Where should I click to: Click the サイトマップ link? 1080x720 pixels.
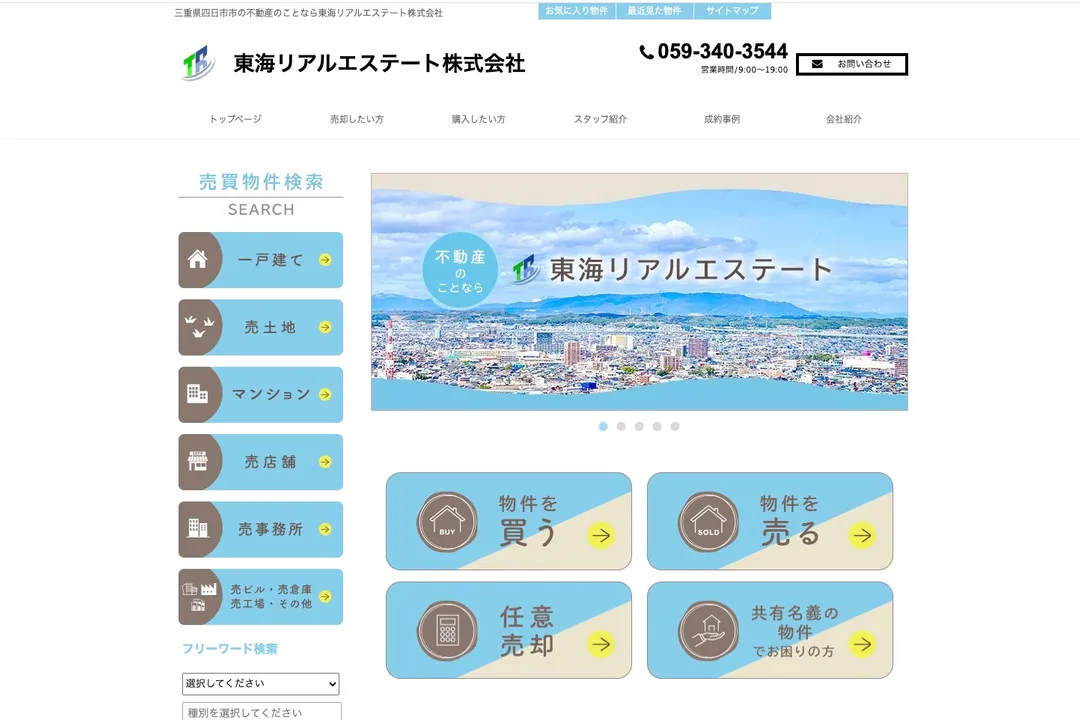pos(732,11)
